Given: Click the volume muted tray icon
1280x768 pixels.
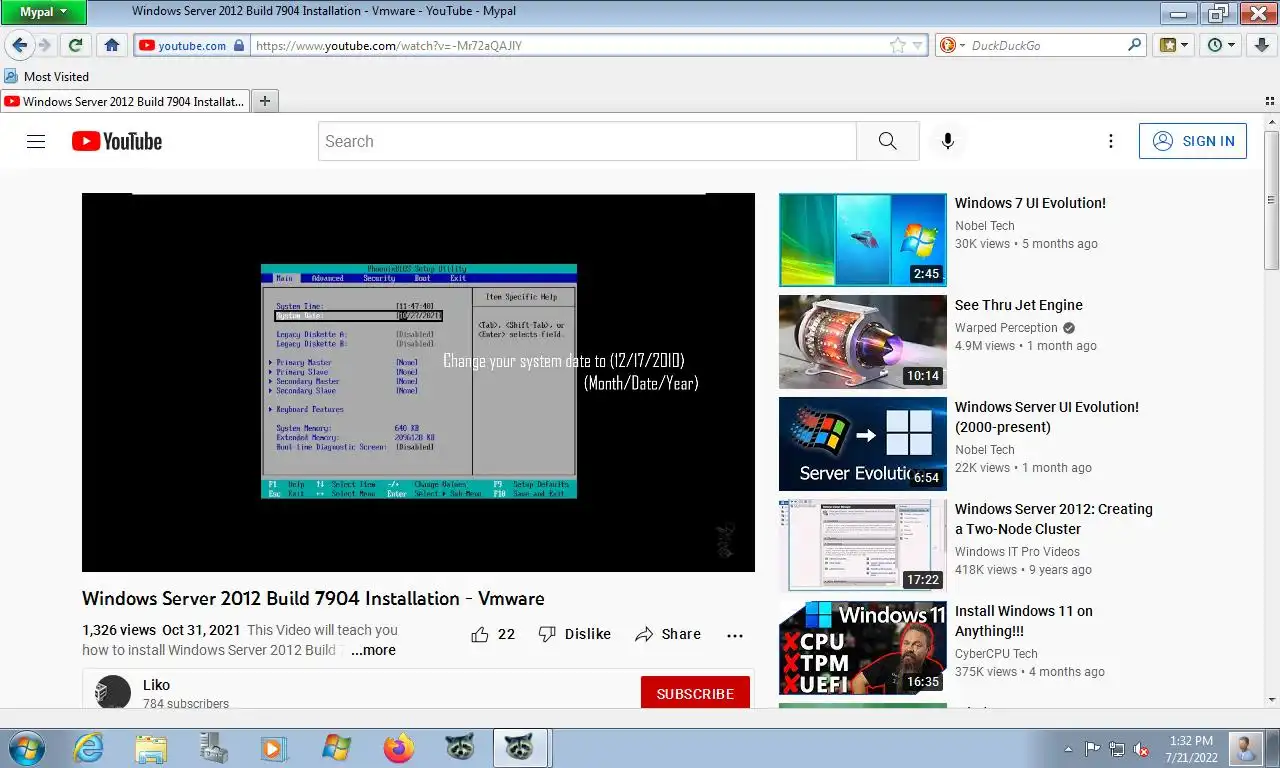Looking at the screenshot, I should point(1139,748).
